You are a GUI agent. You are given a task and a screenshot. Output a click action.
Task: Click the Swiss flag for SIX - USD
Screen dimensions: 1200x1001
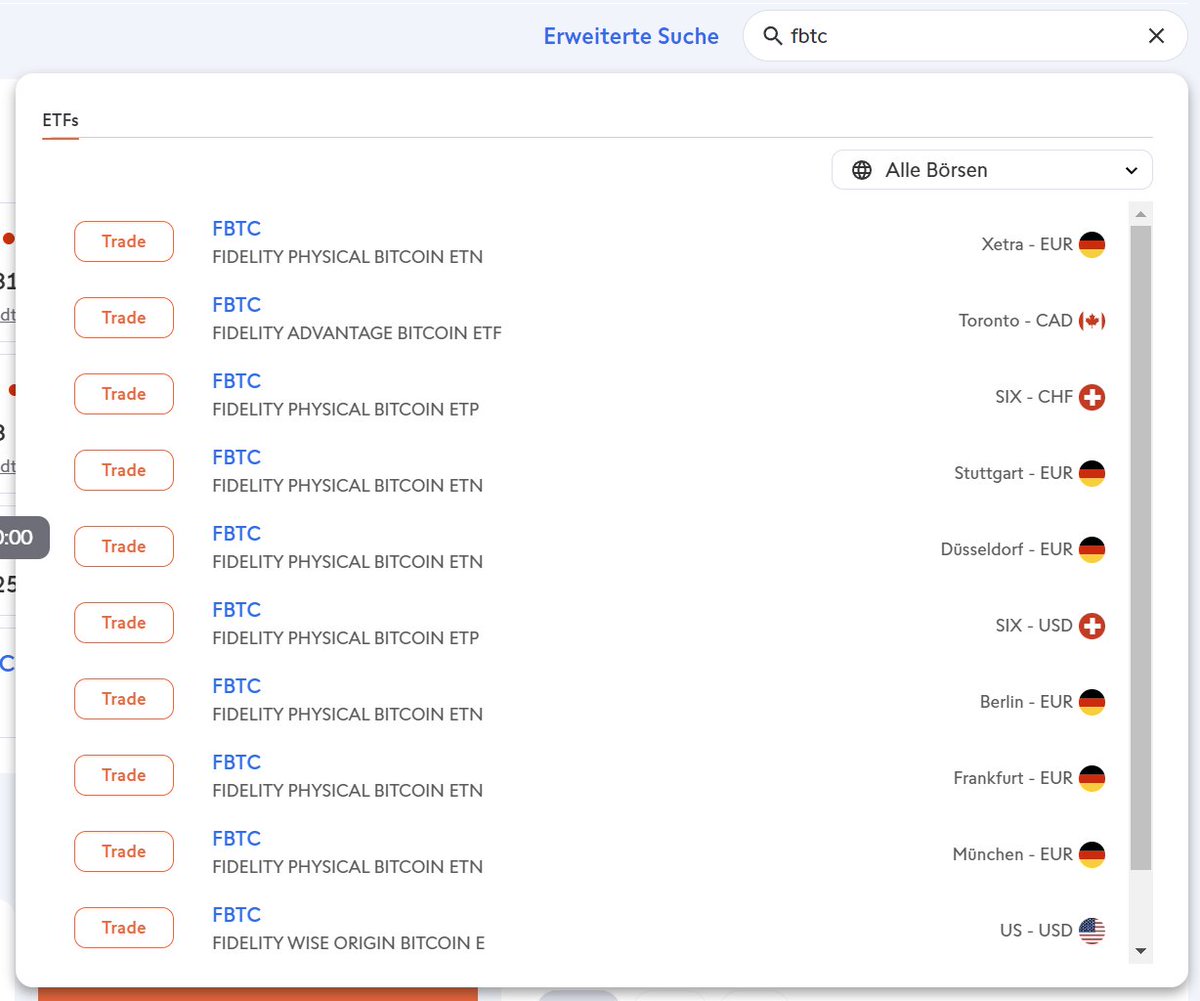pyautogui.click(x=1092, y=626)
